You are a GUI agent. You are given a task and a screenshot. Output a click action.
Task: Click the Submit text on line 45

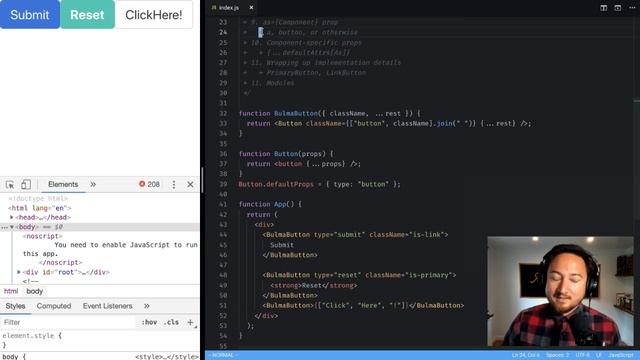click(x=282, y=245)
